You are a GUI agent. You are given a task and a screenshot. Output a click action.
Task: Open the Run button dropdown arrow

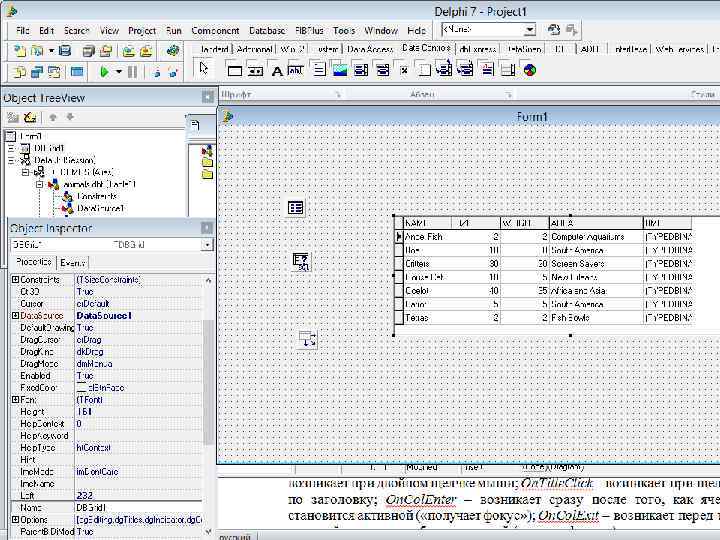(118, 72)
